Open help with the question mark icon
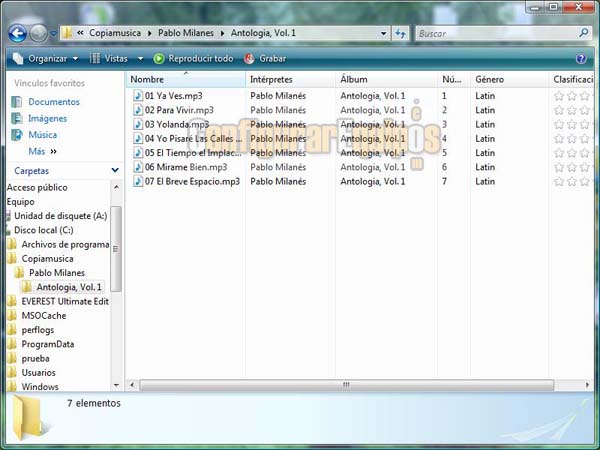The width and height of the screenshot is (600, 450). coord(581,59)
